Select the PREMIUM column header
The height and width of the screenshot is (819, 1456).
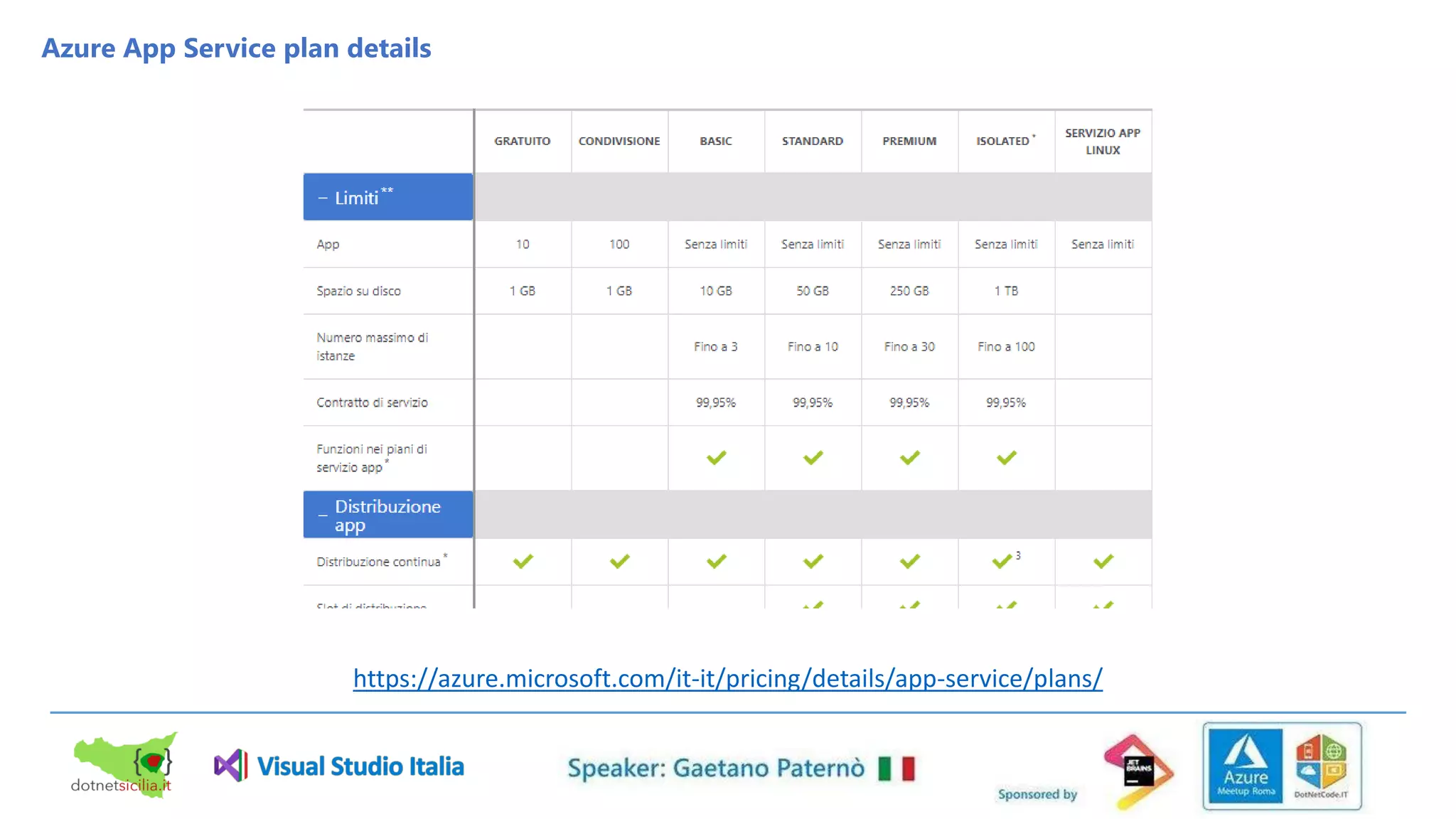(909, 141)
